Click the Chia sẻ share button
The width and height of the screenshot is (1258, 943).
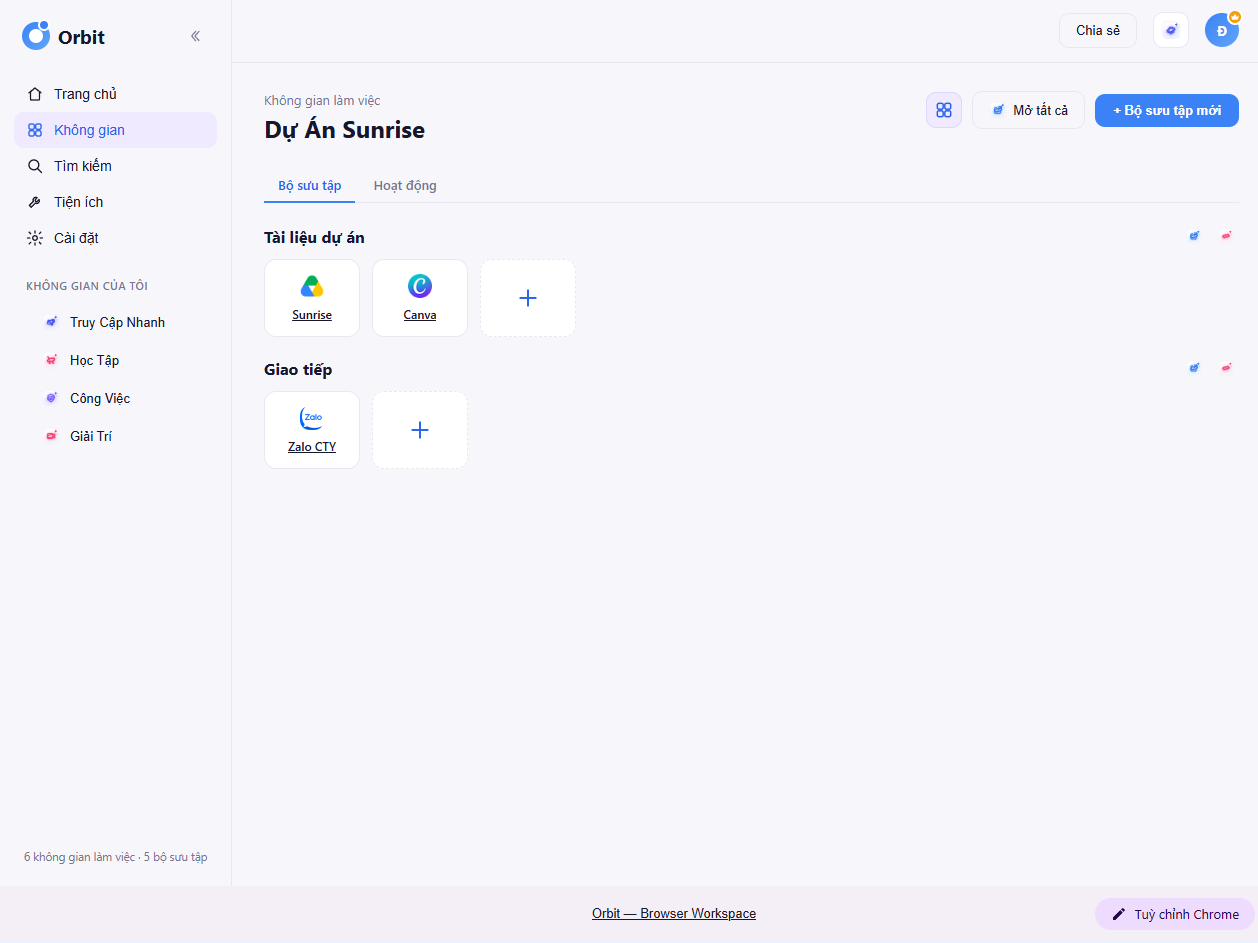1098,30
